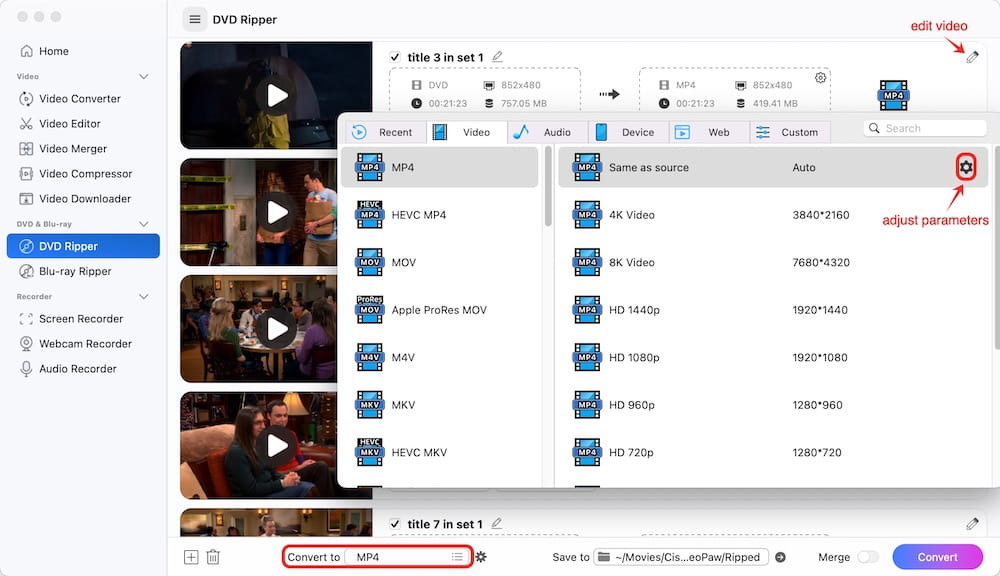Open the hamburger menu beside DVD Ripper title
Screen dimensions: 1000x576
[x=195, y=20]
